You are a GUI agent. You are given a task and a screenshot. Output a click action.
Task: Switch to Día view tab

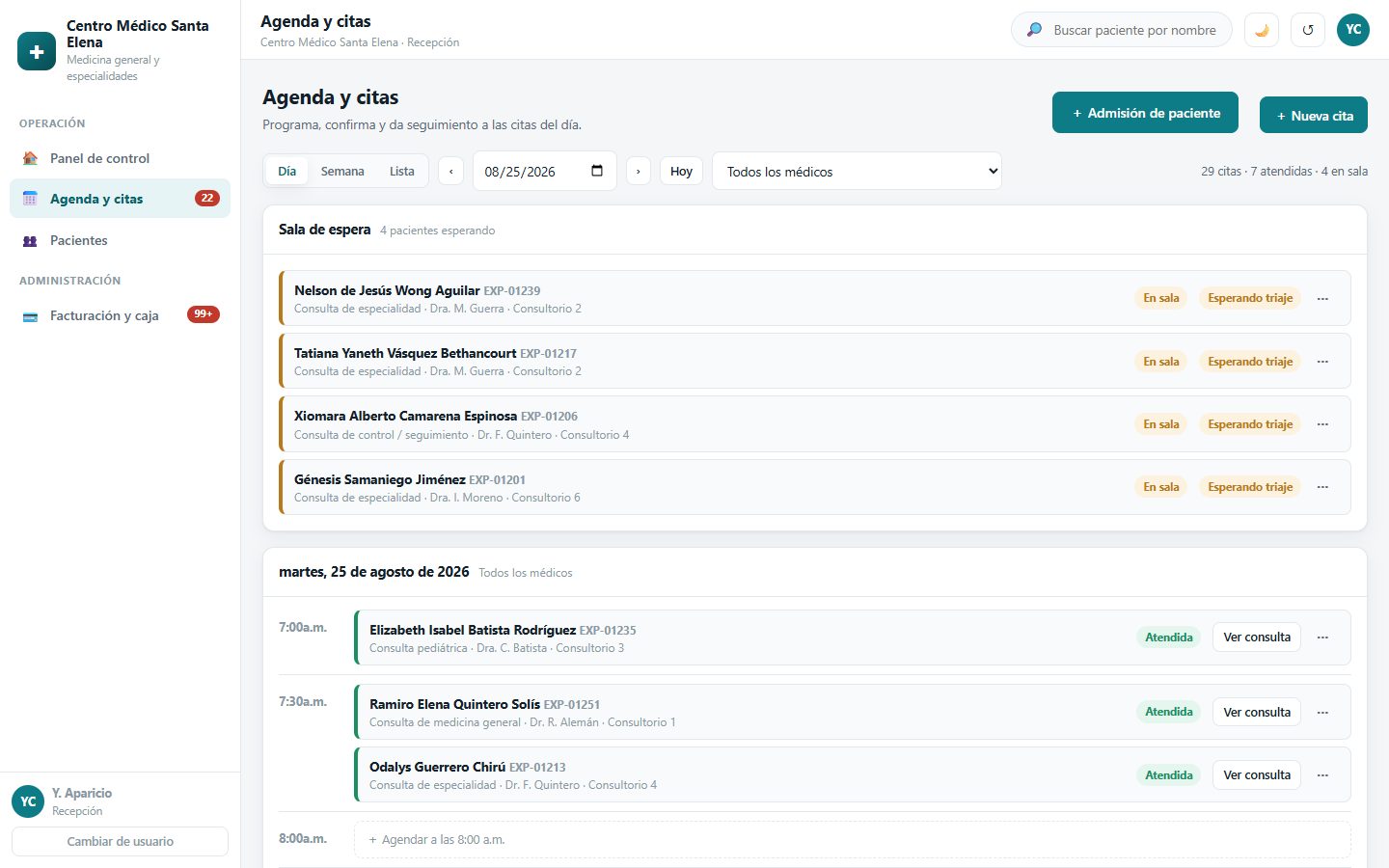point(287,172)
